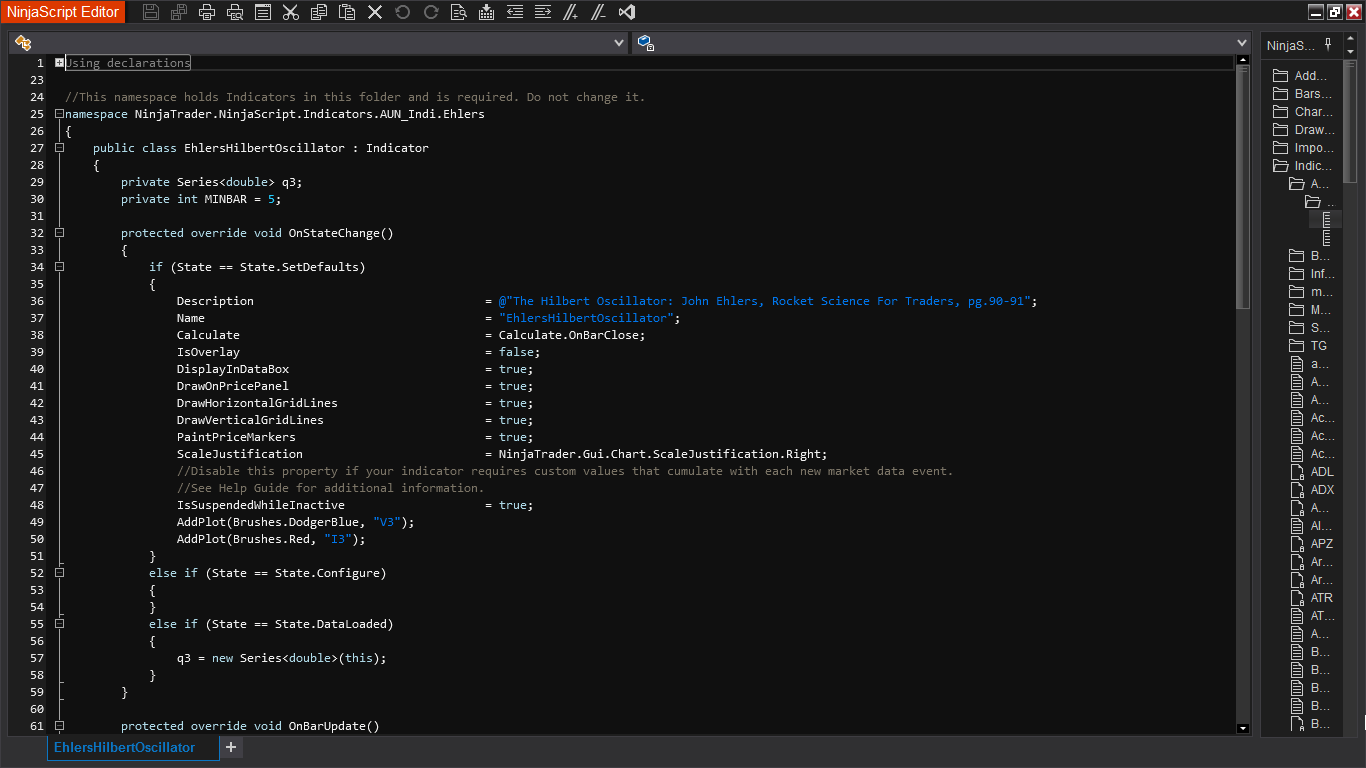Click the editor vertical scrollbar down arrow
This screenshot has width=1366, height=768.
(x=1243, y=729)
